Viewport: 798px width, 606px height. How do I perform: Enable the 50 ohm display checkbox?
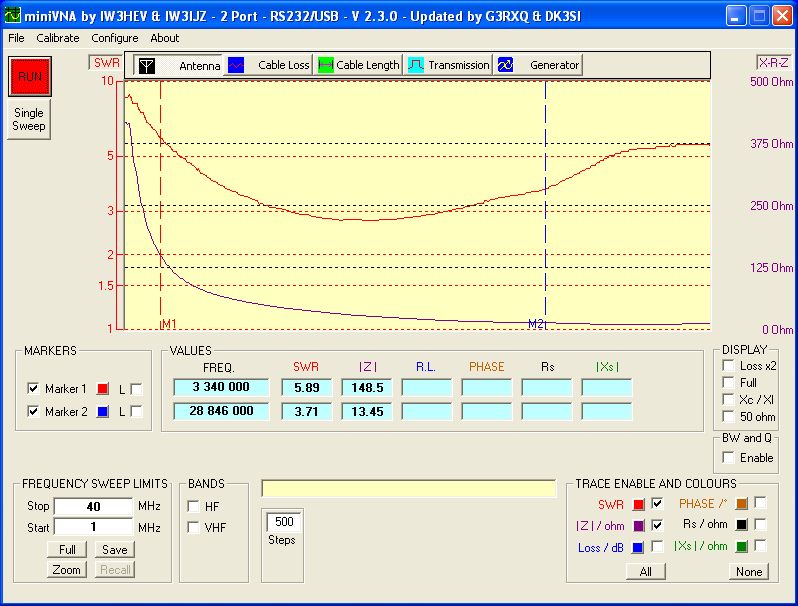click(728, 415)
